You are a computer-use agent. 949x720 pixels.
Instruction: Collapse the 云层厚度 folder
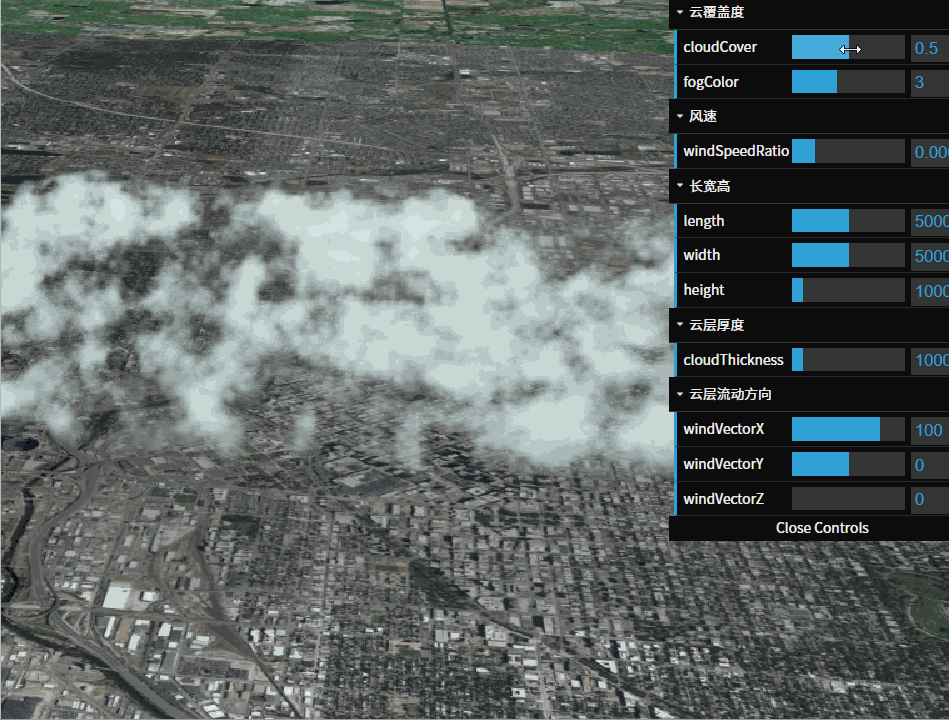point(809,325)
